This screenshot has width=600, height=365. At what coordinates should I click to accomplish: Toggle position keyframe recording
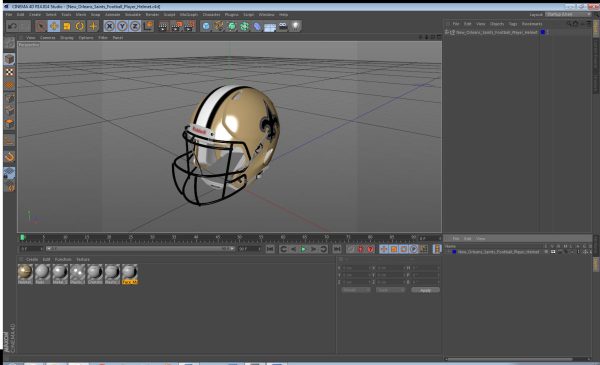point(384,249)
